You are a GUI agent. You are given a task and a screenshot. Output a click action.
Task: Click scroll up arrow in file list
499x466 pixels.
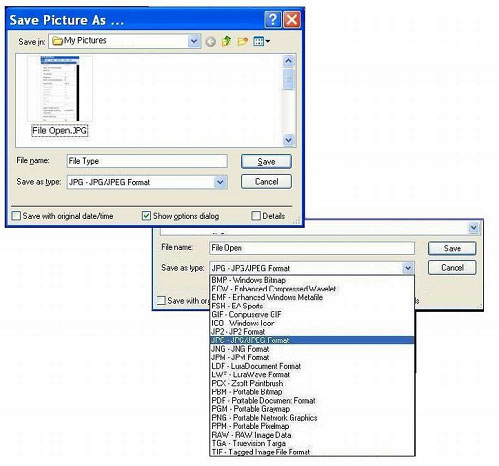pyautogui.click(x=288, y=61)
